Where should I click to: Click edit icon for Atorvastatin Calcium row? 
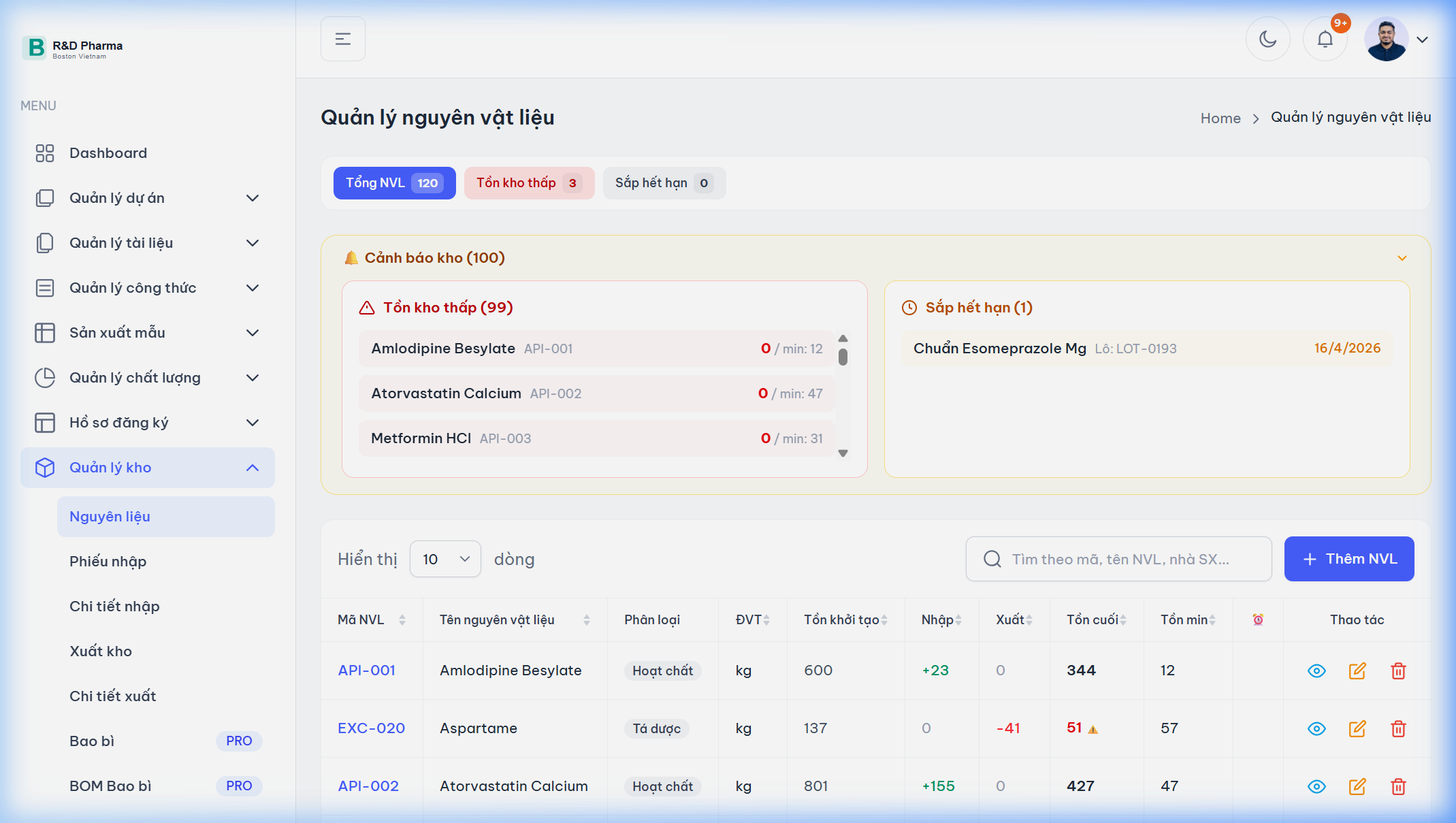point(1357,786)
